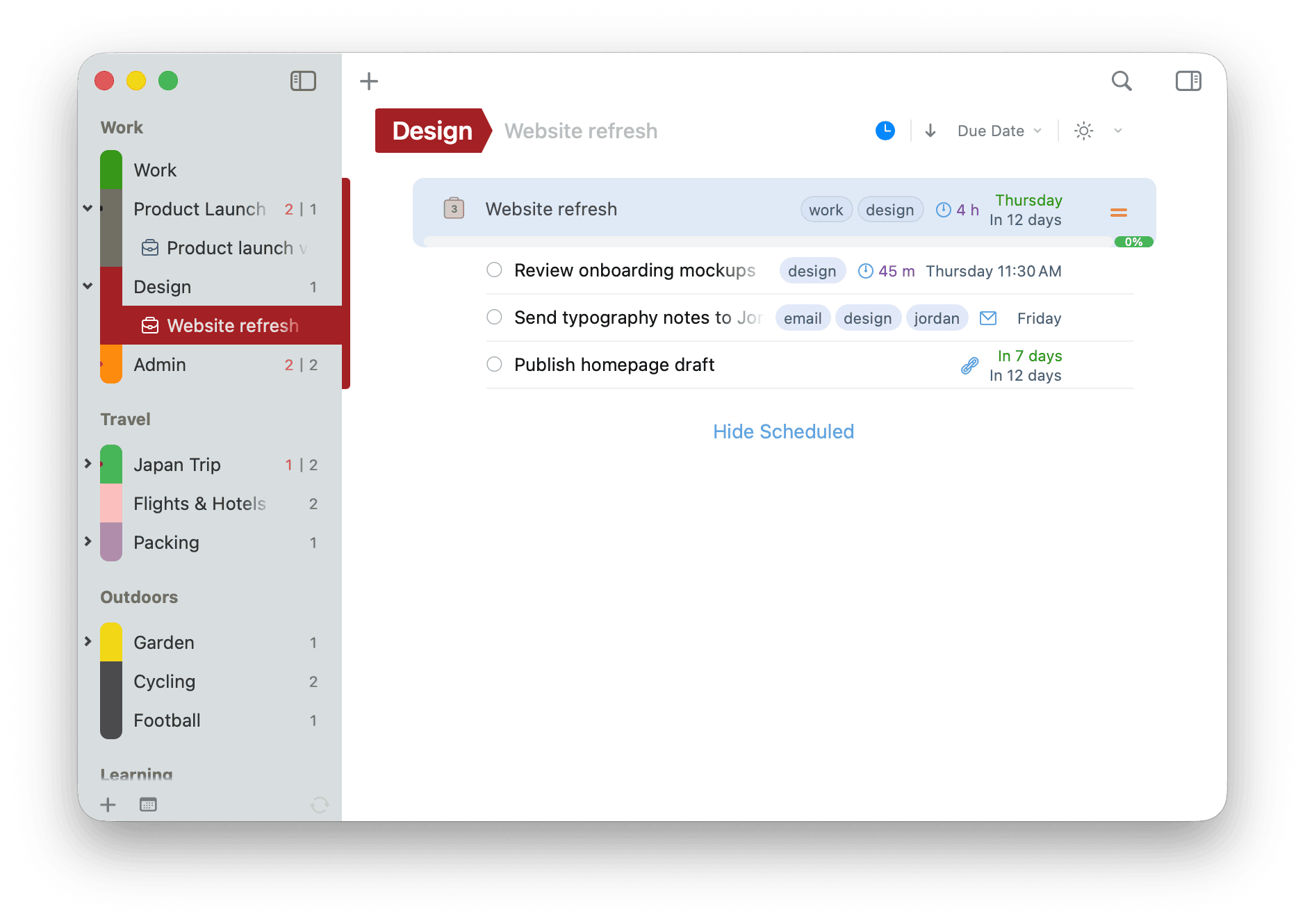This screenshot has width=1305, height=924.
Task: Click the sync icon at the sidebar bottom
Action: pos(320,805)
